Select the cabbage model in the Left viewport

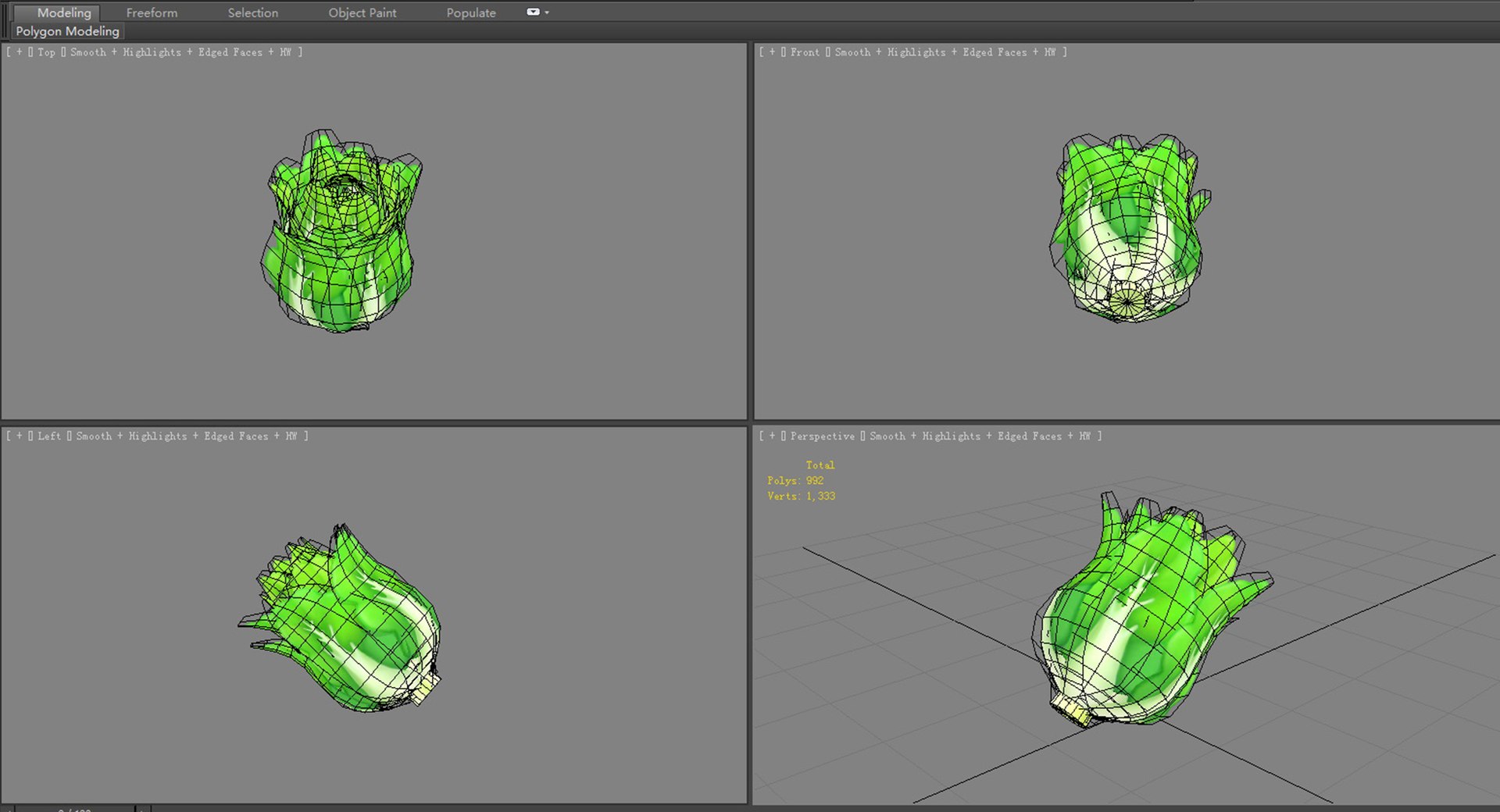pos(352,625)
